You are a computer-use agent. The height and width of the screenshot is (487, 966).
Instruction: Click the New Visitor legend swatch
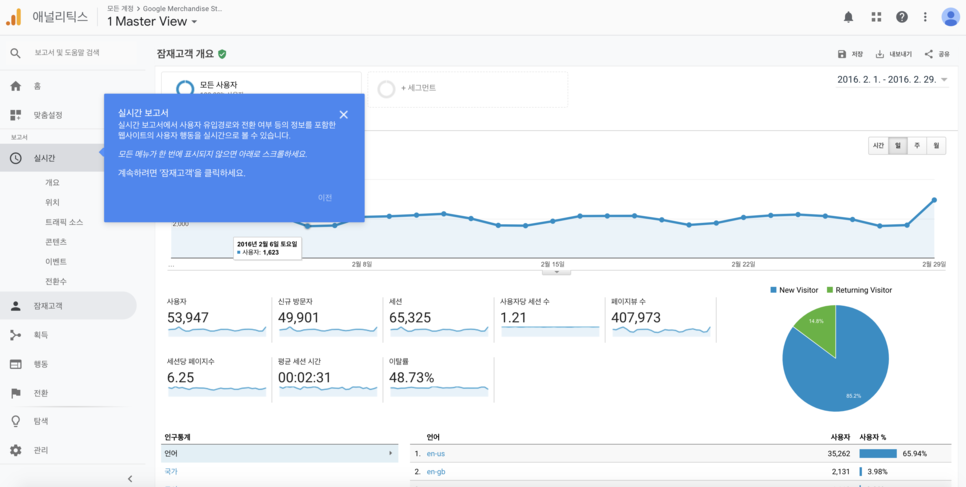pos(774,290)
